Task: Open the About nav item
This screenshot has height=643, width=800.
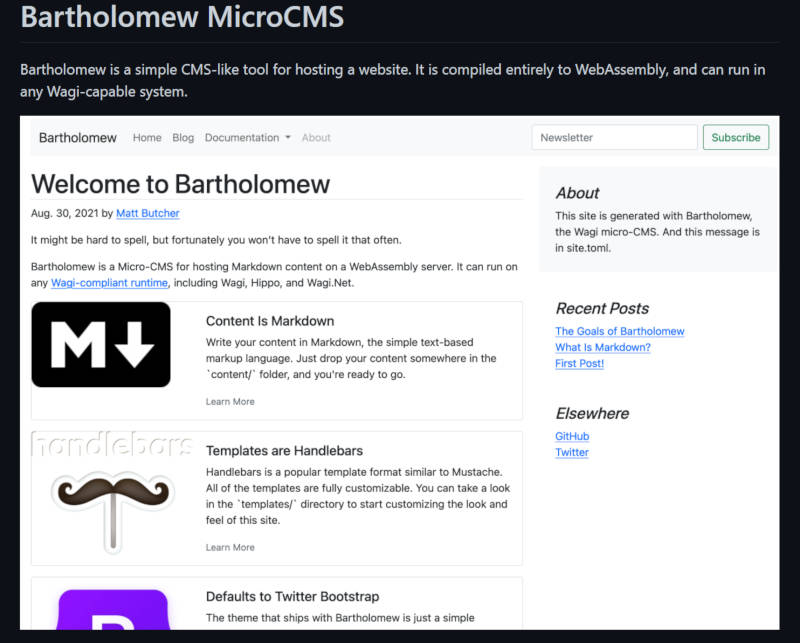Action: [x=316, y=138]
